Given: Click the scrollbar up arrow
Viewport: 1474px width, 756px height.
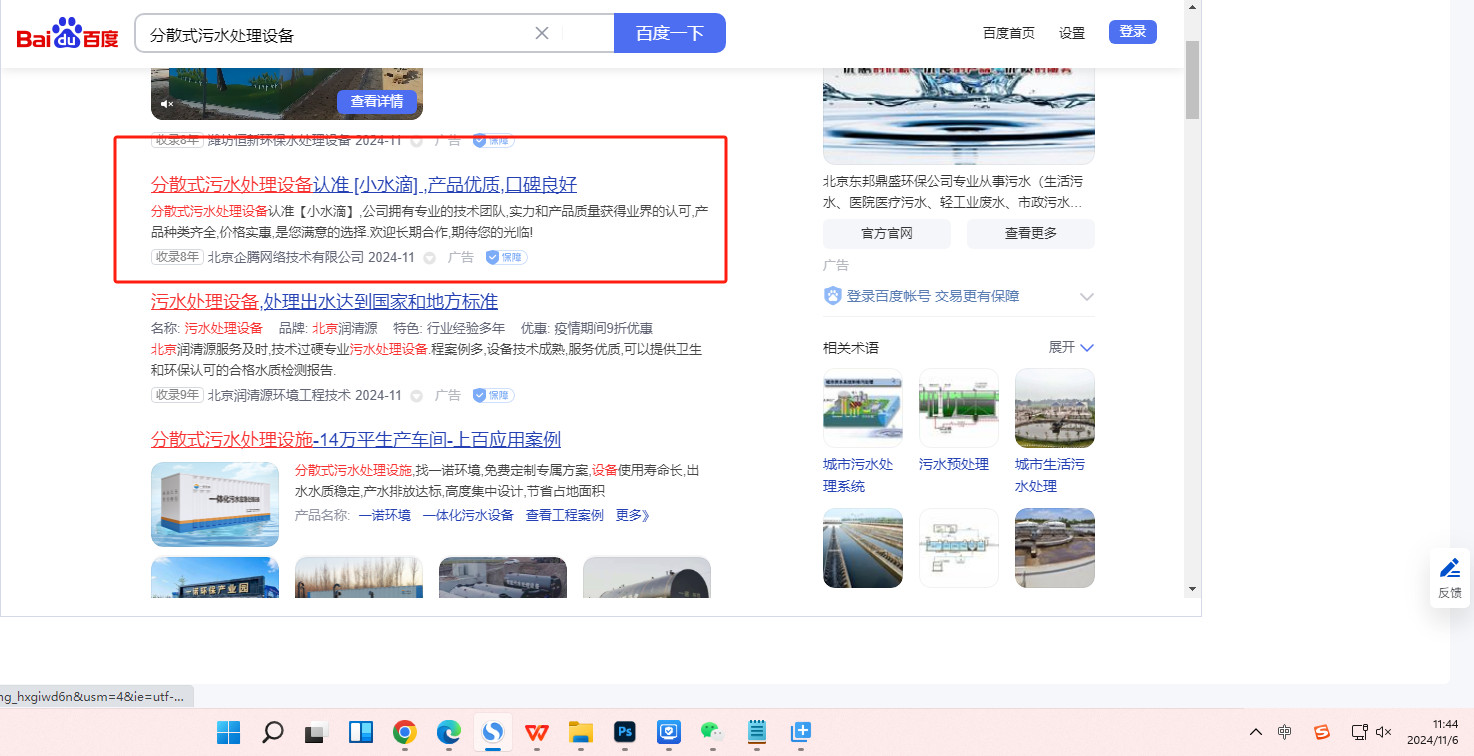Looking at the screenshot, I should [x=1192, y=7].
